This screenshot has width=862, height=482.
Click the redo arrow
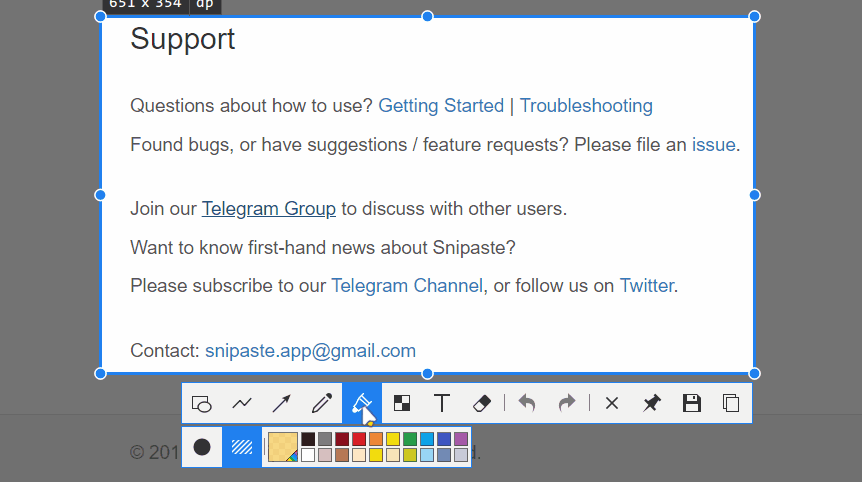coord(567,403)
